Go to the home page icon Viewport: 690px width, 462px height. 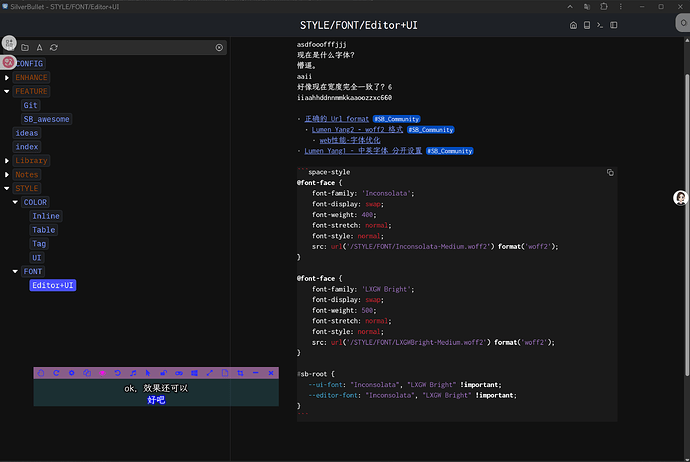573,25
